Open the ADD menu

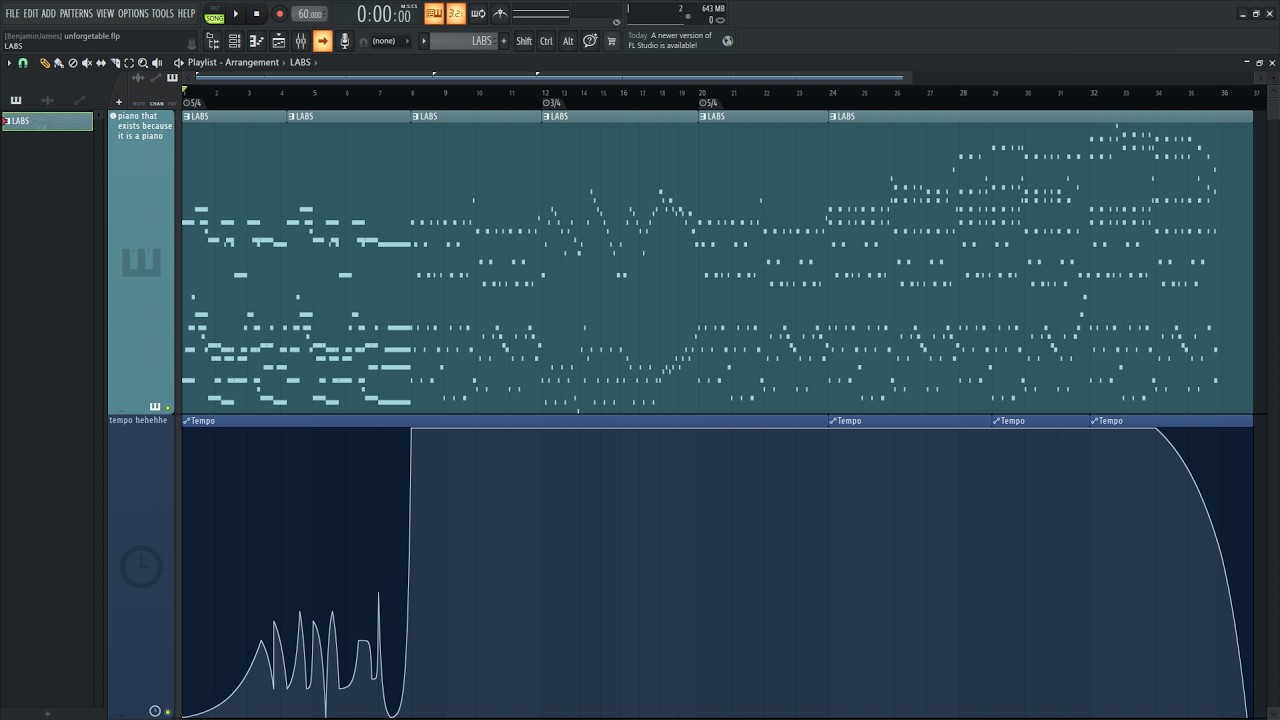(48, 13)
